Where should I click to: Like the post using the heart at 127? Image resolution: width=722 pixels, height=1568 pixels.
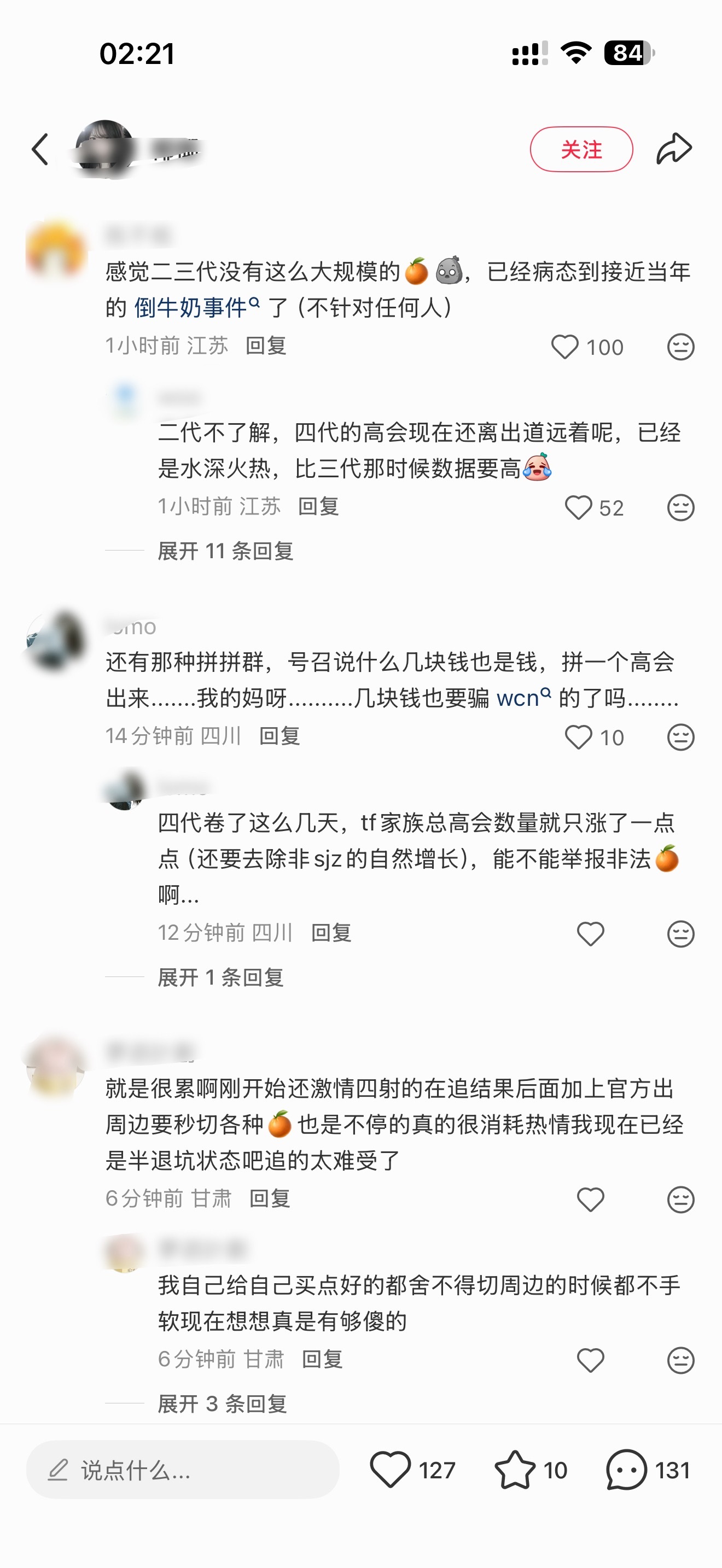[x=390, y=1470]
